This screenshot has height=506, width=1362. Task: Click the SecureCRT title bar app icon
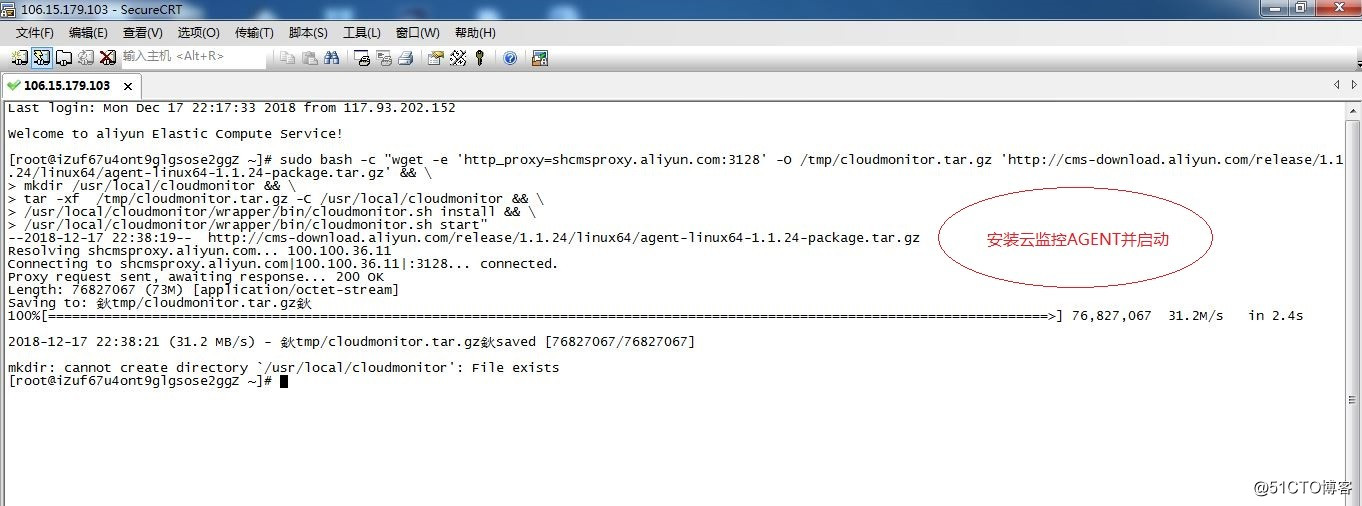[x=10, y=8]
